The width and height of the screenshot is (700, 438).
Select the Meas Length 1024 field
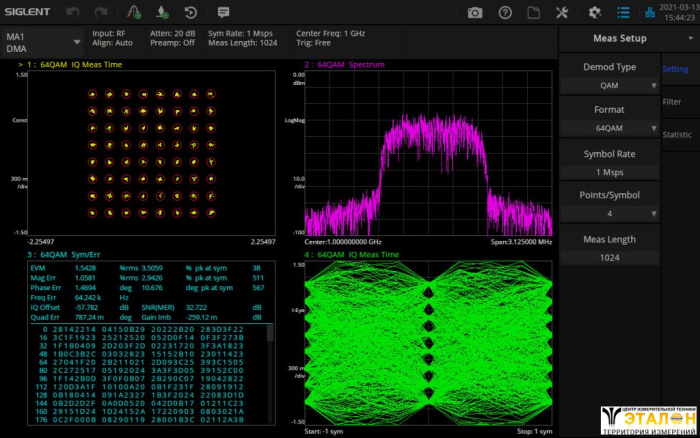(609, 257)
